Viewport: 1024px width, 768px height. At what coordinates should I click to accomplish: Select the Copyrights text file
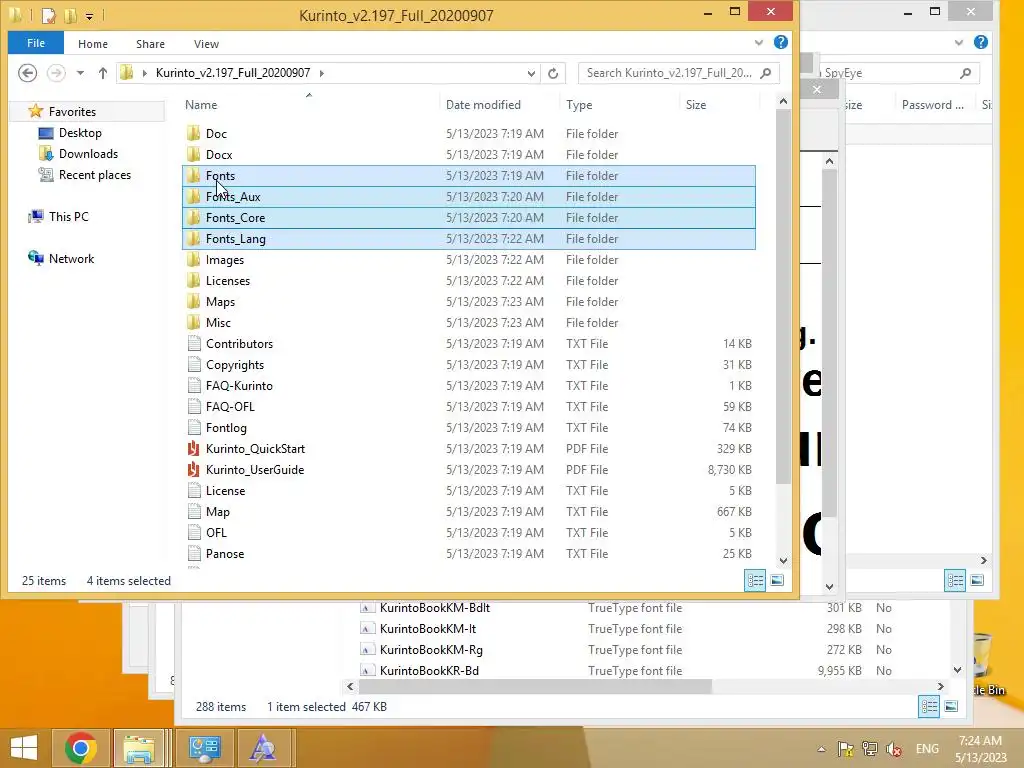pos(468,364)
